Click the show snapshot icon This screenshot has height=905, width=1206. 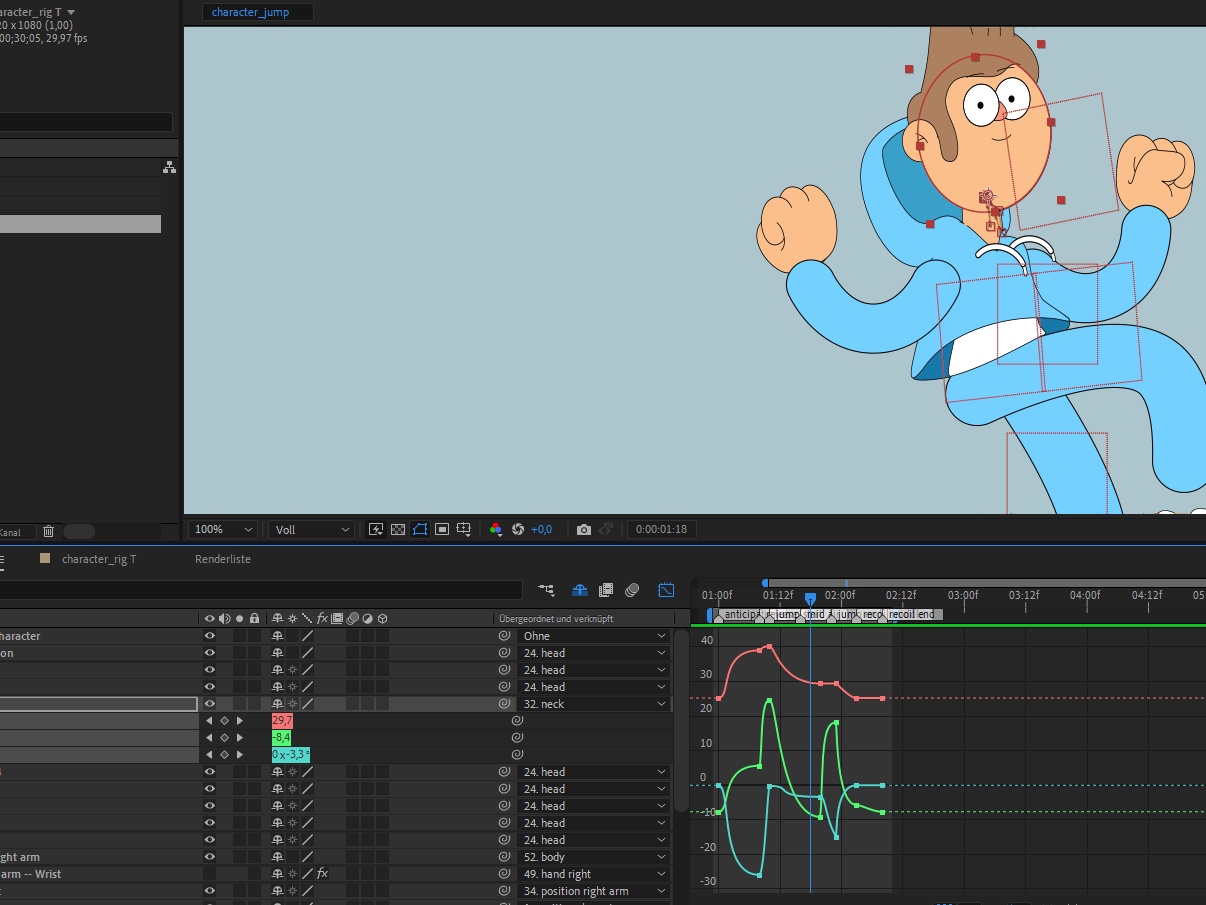point(606,529)
